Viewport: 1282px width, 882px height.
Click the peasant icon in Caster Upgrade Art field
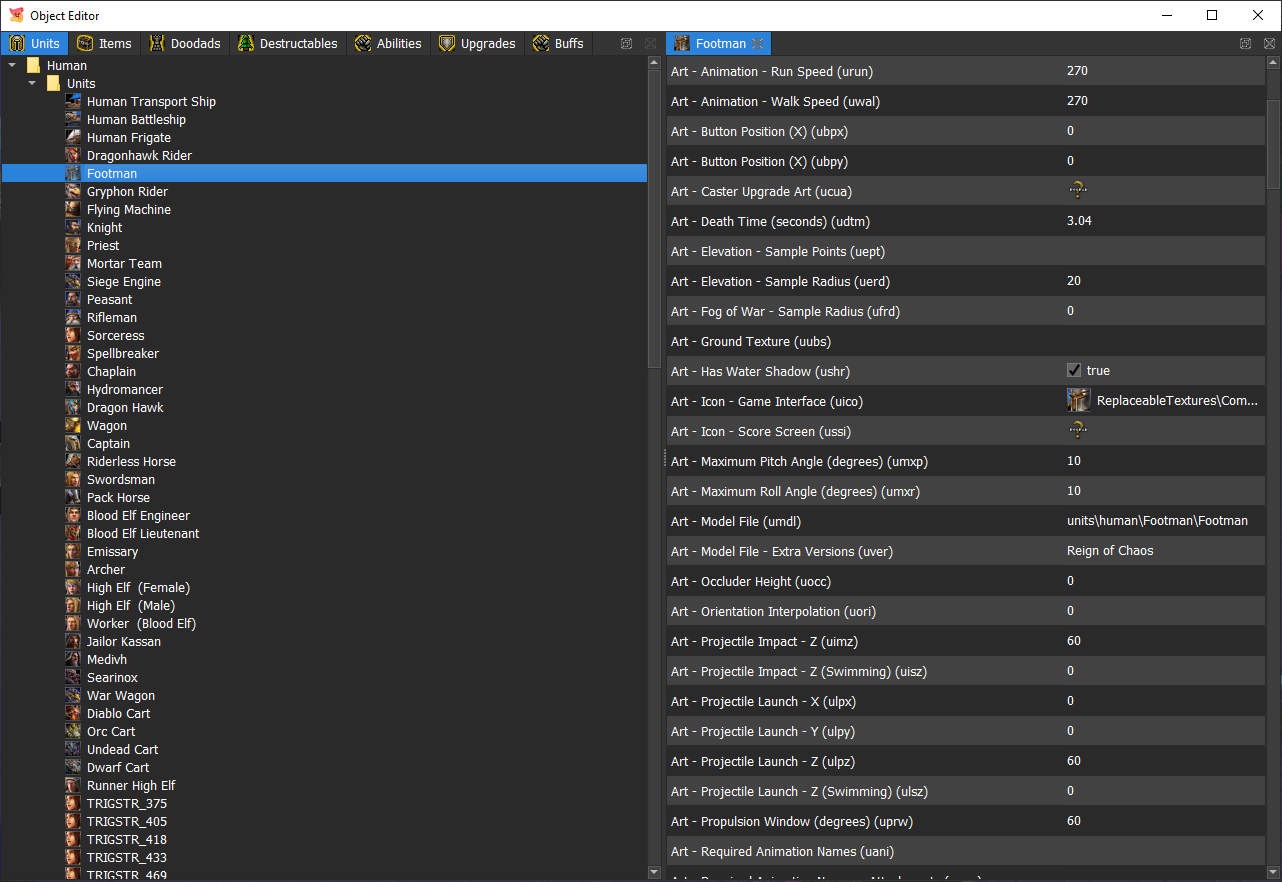click(x=1077, y=190)
